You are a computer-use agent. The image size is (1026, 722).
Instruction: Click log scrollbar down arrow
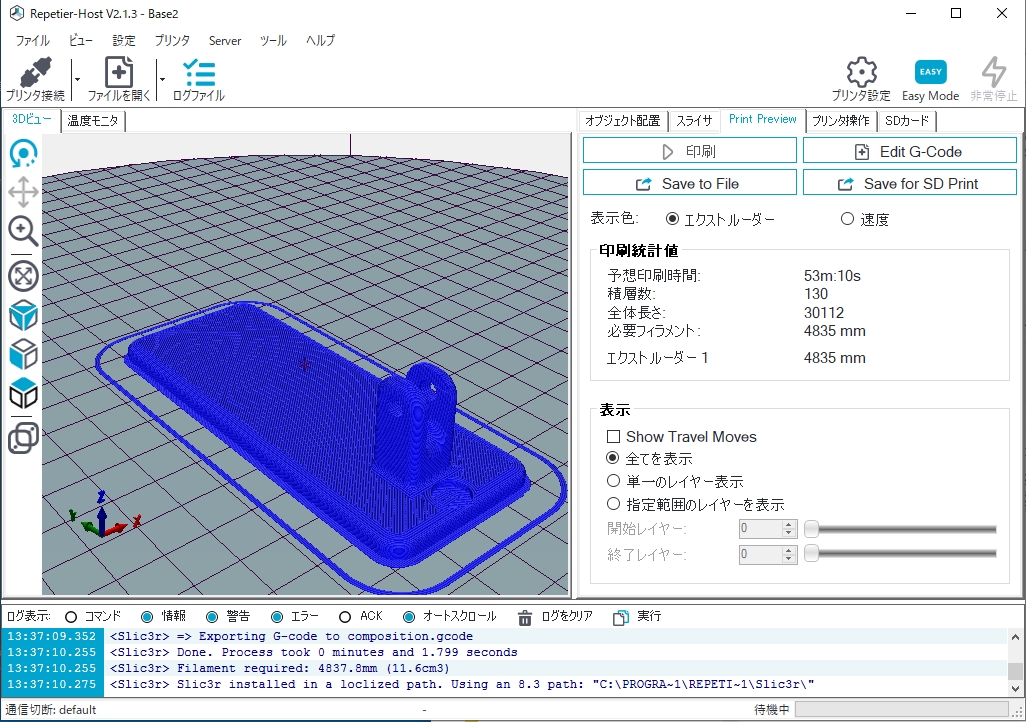click(1015, 688)
